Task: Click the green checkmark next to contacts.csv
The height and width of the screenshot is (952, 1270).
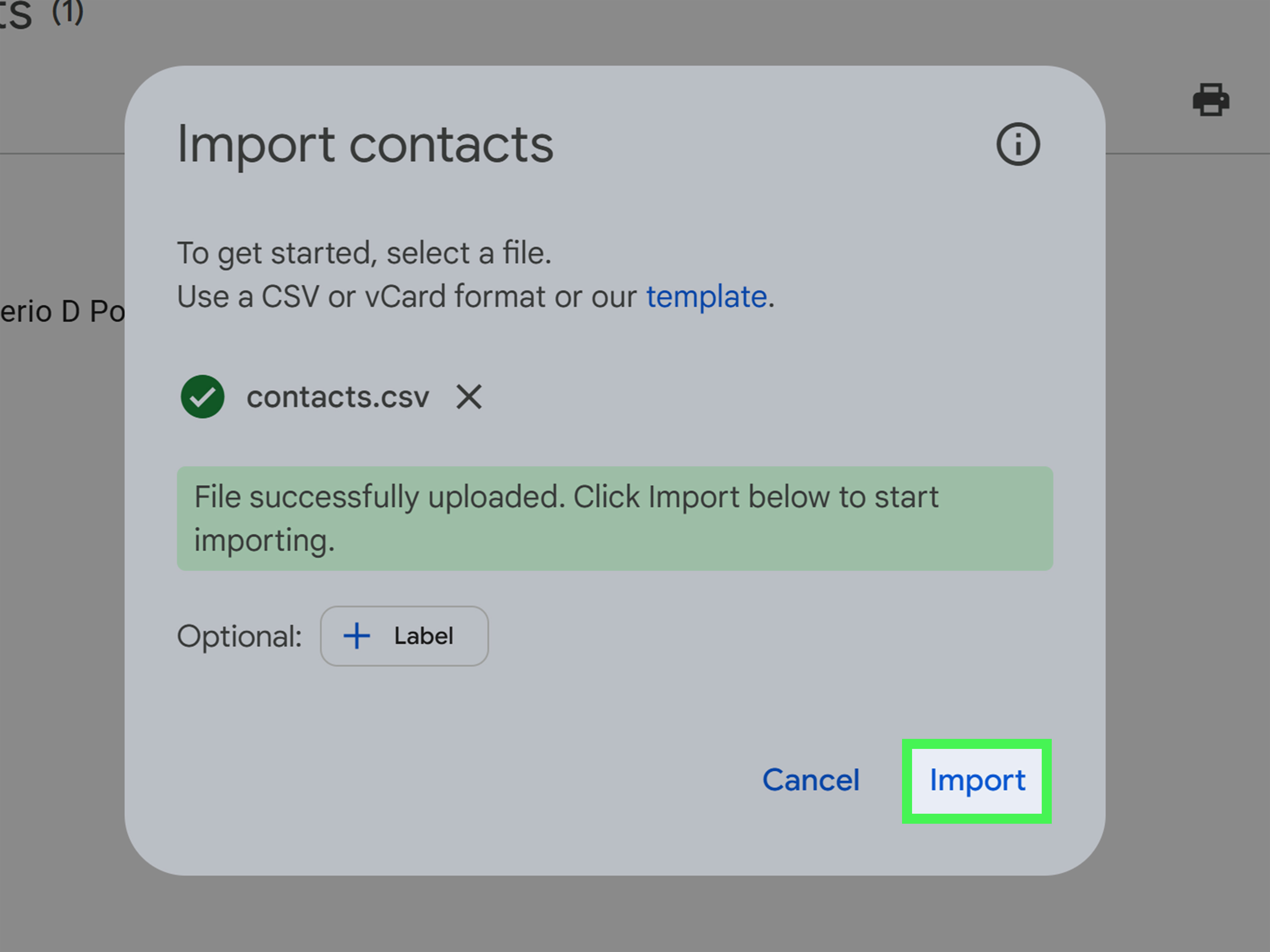Action: [202, 396]
